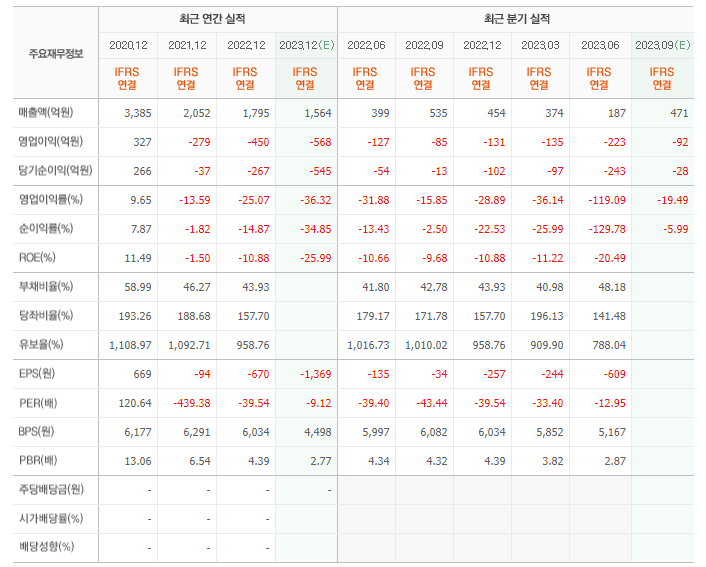The height and width of the screenshot is (567, 706).
Task: Click the 11.49 ROE value
Action: [138, 258]
